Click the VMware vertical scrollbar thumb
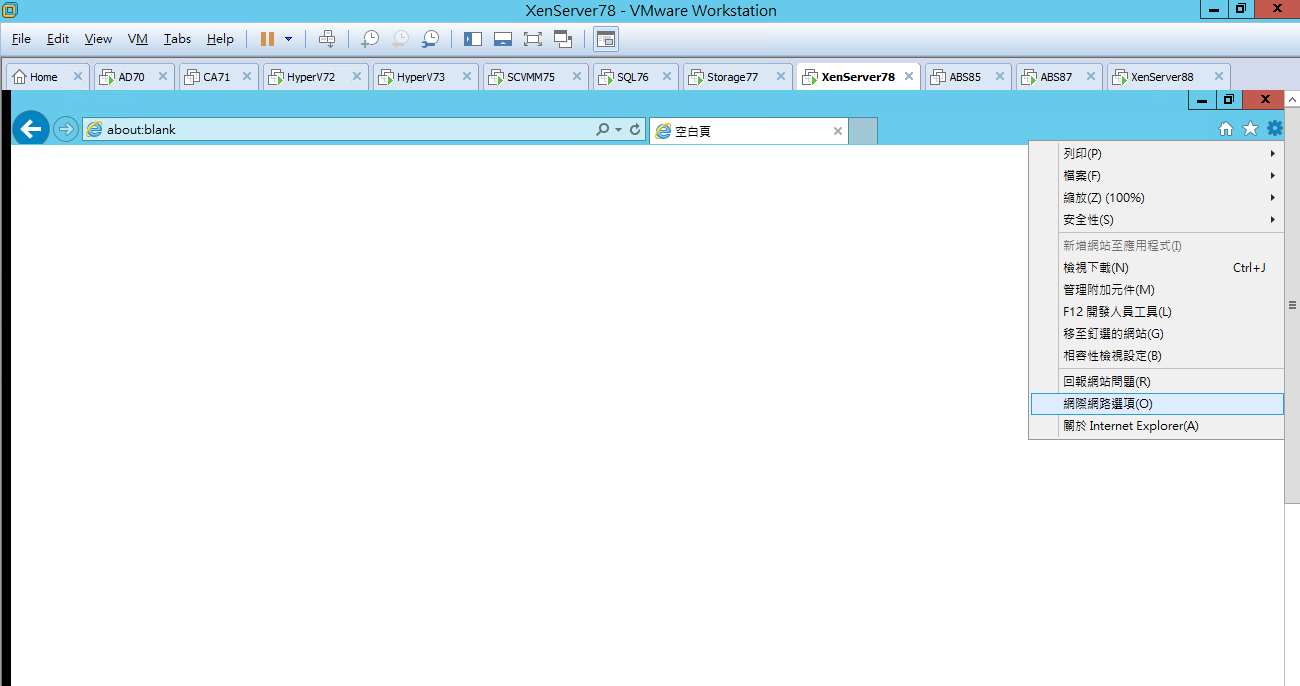Viewport: 1300px width, 686px height. (x=1292, y=305)
